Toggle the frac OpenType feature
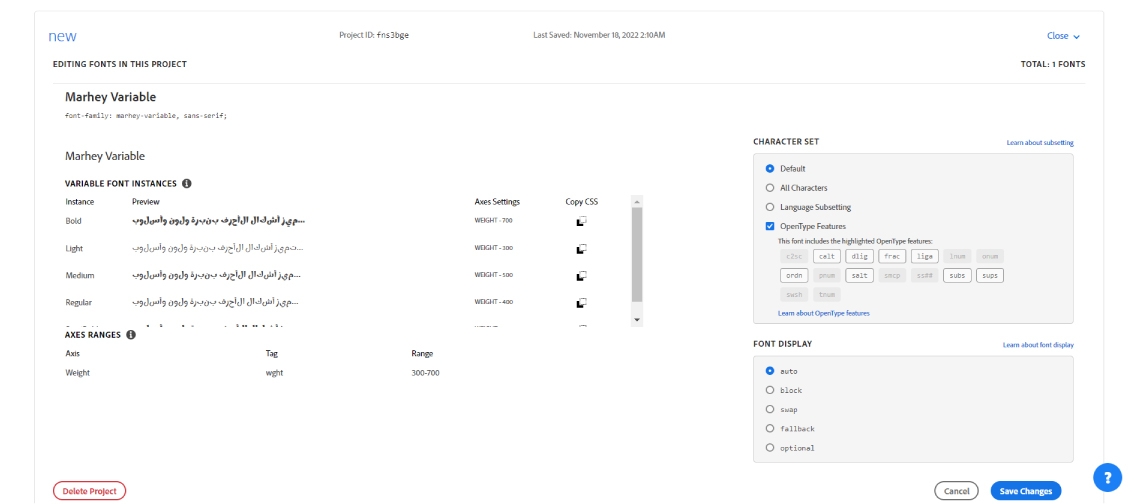This screenshot has height=504, width=1141. tap(892, 256)
